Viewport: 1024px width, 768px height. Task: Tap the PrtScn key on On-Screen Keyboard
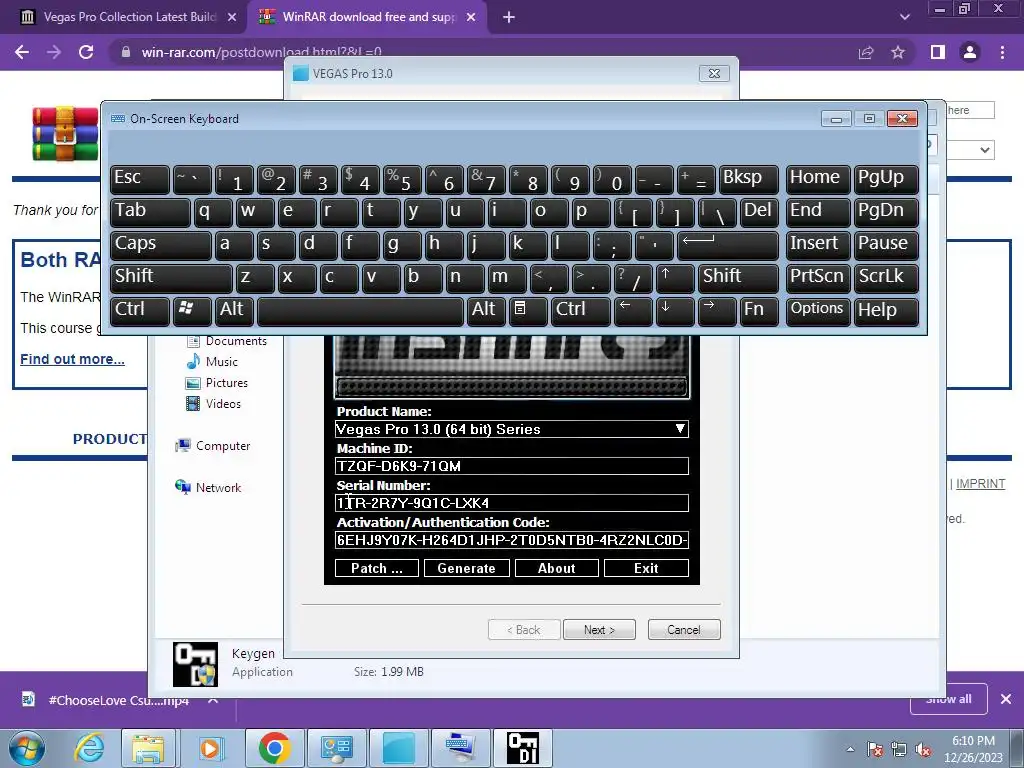point(818,278)
